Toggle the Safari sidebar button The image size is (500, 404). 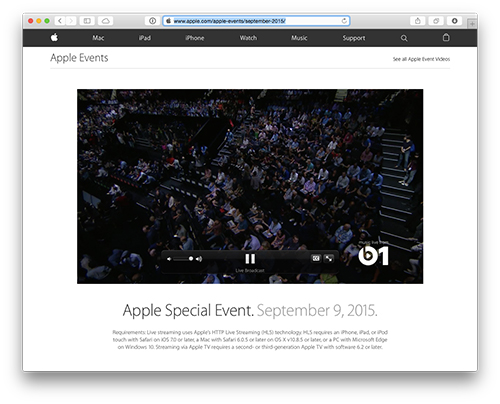(x=87, y=21)
